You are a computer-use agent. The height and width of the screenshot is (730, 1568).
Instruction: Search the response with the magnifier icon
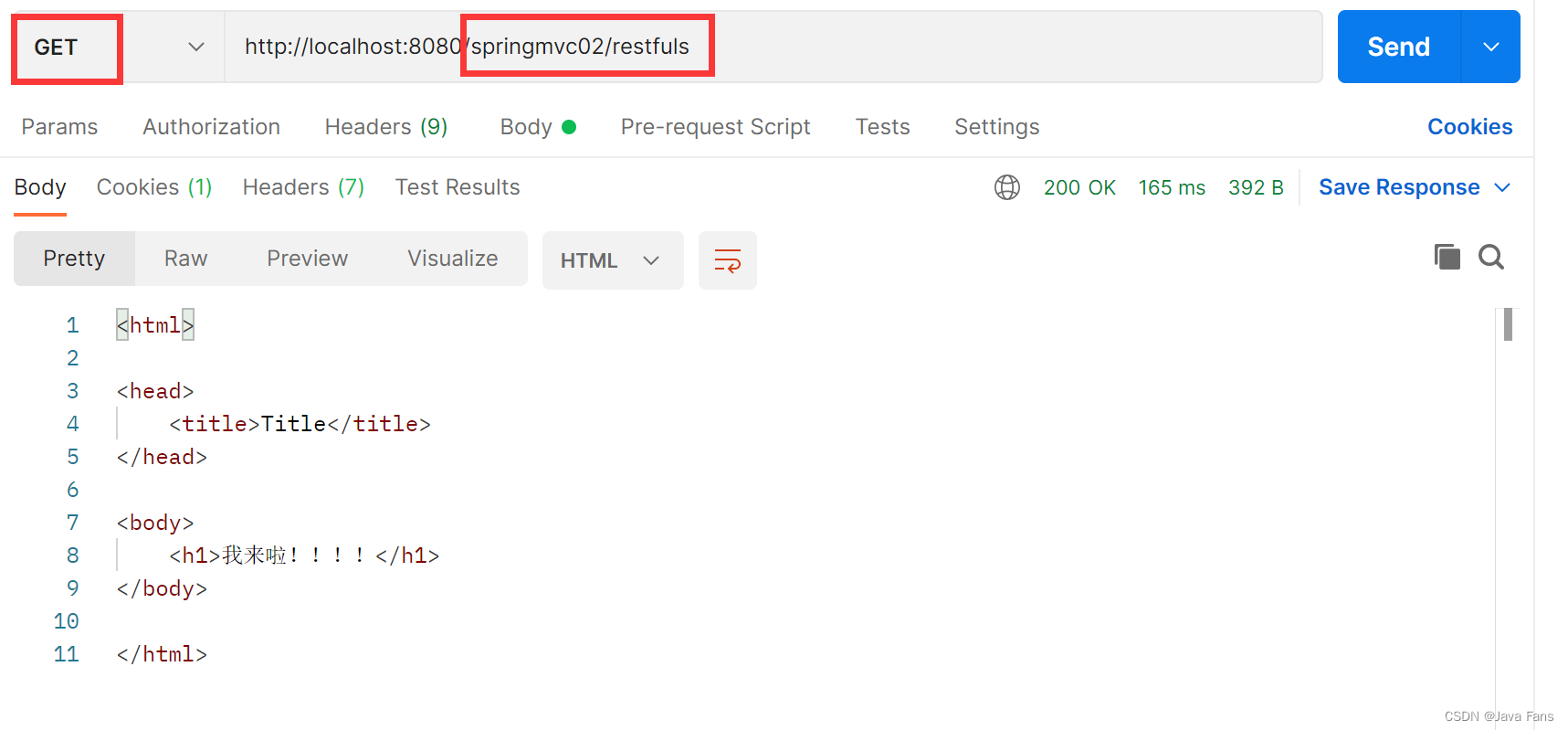click(1491, 258)
